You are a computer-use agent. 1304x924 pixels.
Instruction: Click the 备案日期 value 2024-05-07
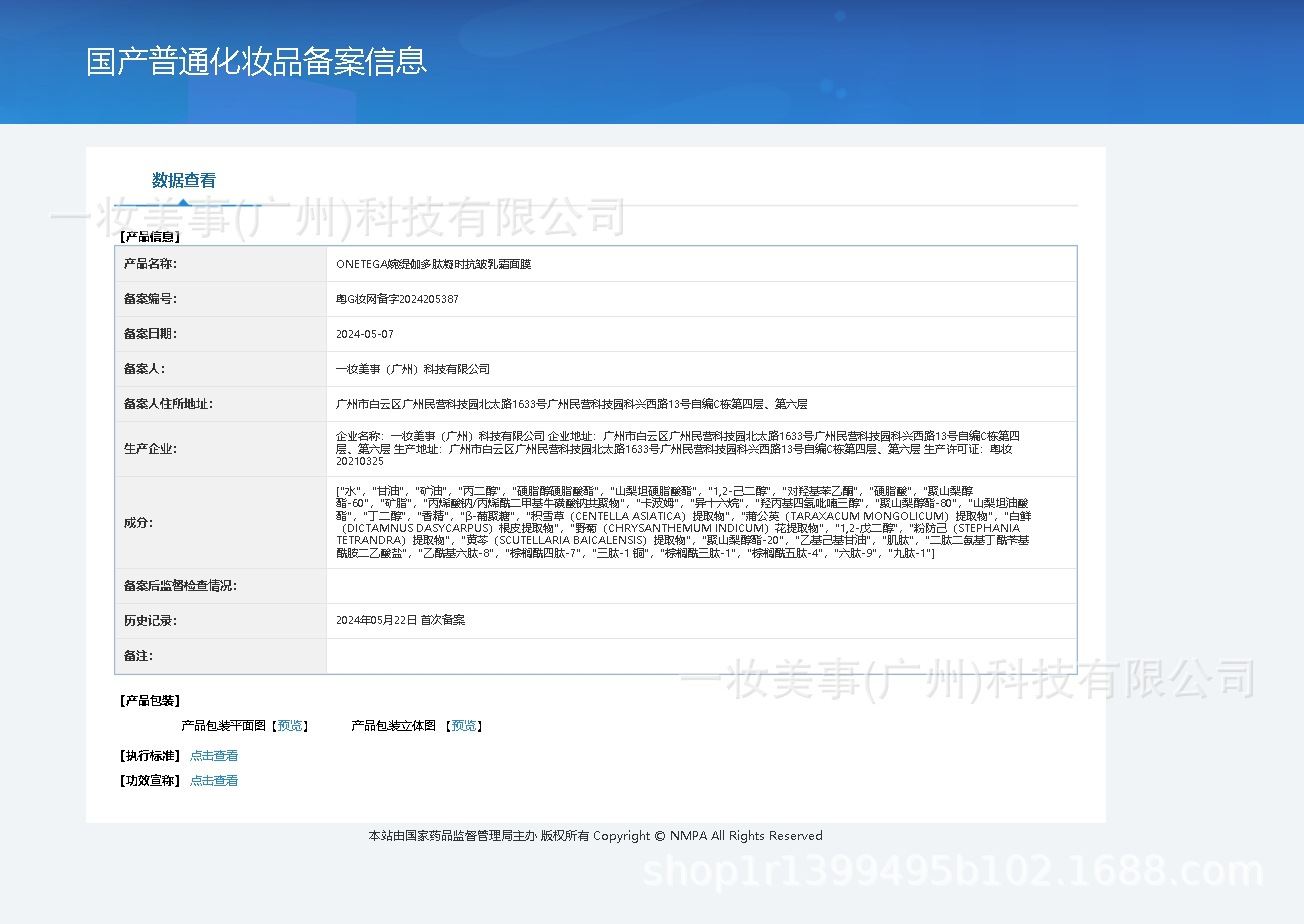point(365,334)
